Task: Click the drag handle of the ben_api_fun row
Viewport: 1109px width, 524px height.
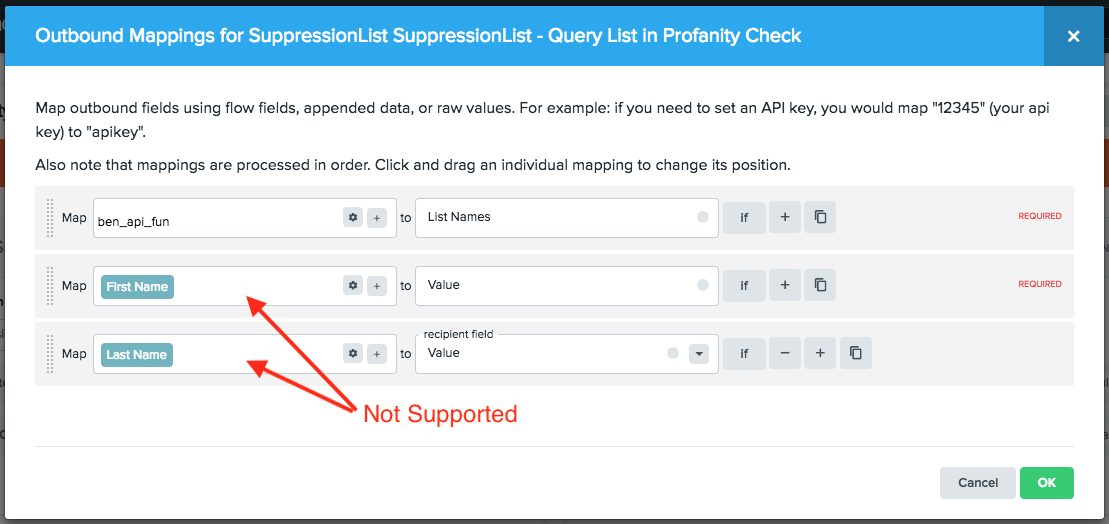Action: point(49,217)
